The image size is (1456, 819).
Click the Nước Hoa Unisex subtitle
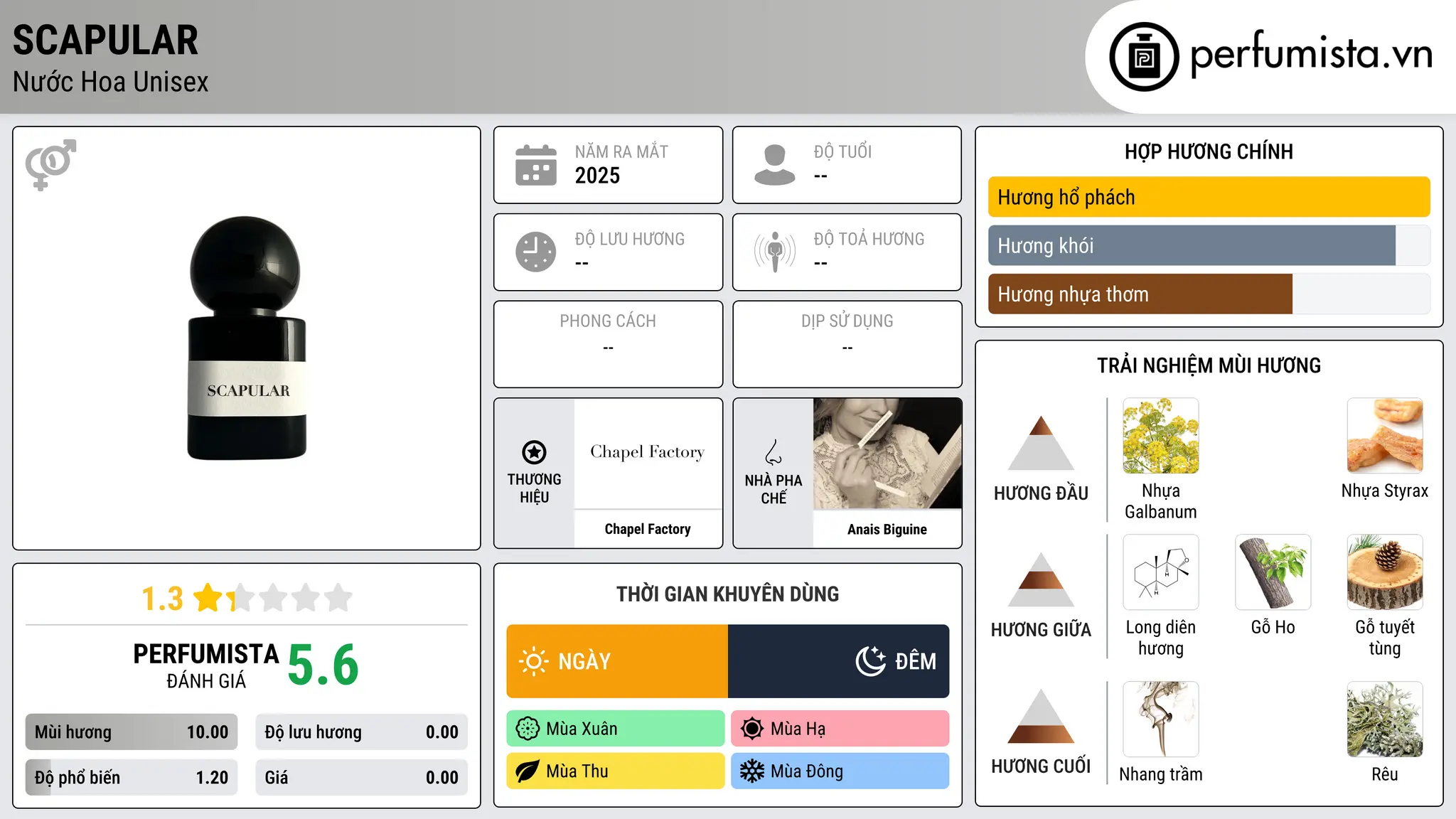[111, 82]
